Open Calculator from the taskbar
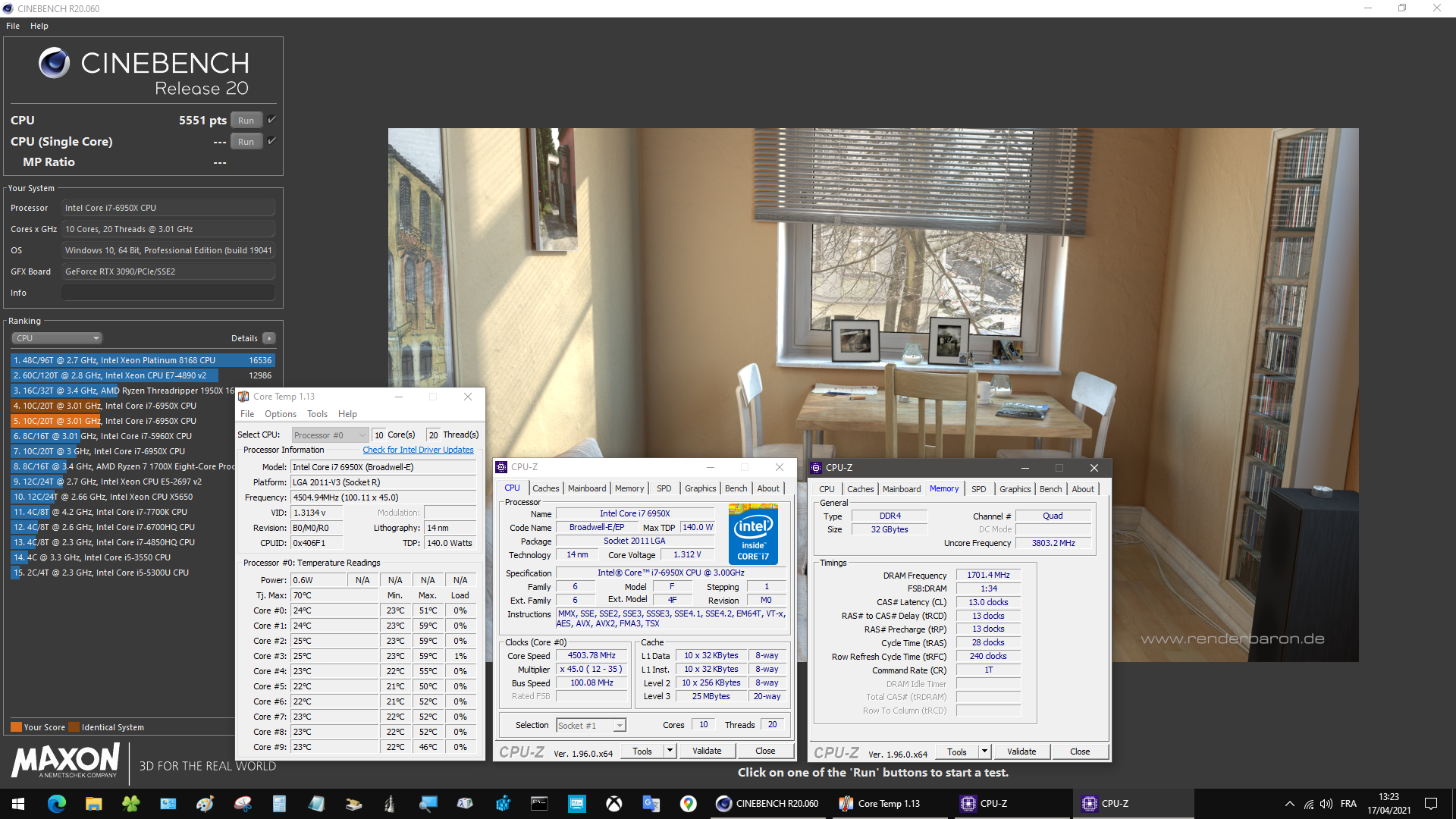This screenshot has height=819, width=1456. tap(279, 804)
